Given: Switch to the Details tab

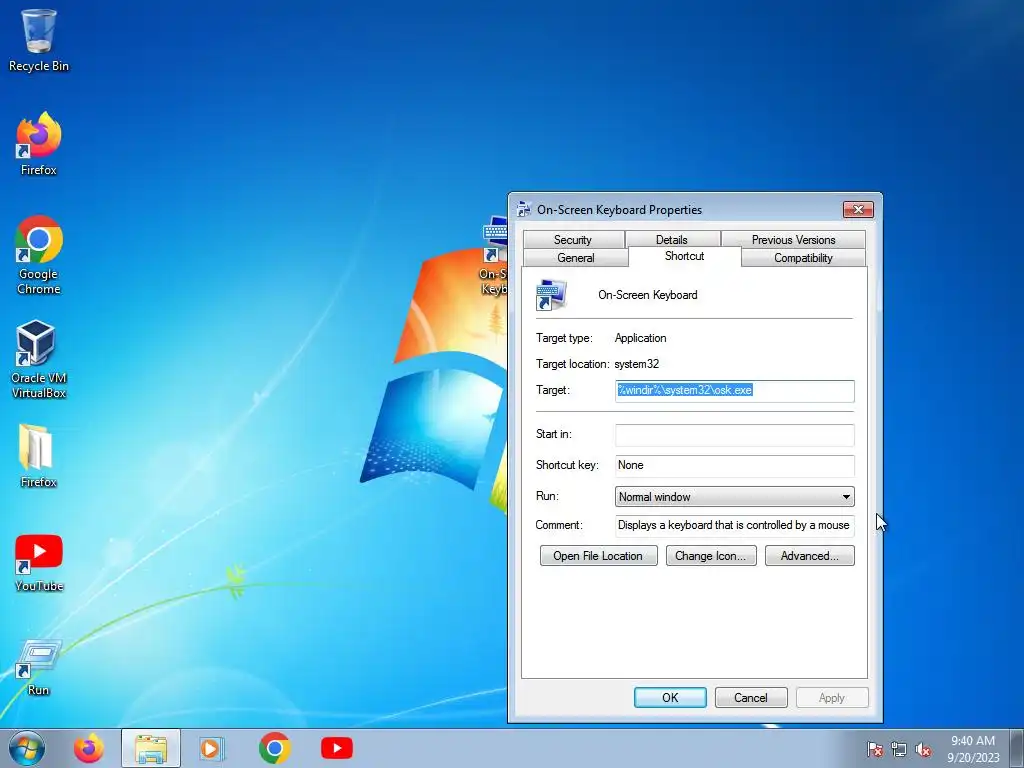Looking at the screenshot, I should (672, 239).
